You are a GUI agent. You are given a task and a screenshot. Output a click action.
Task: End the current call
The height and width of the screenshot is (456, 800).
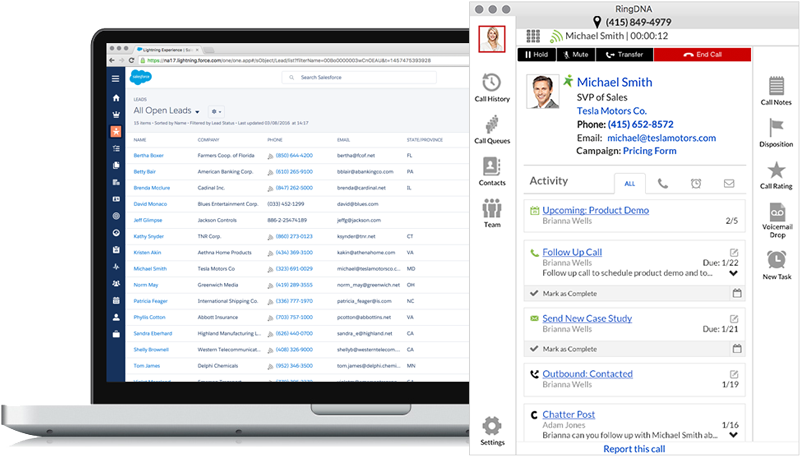[703, 55]
